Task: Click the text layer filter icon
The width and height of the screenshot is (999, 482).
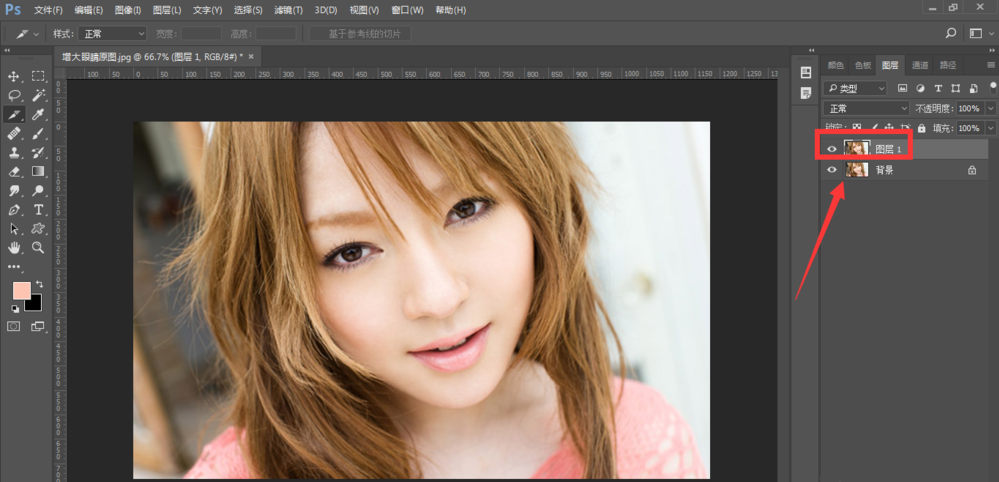Action: (x=938, y=88)
